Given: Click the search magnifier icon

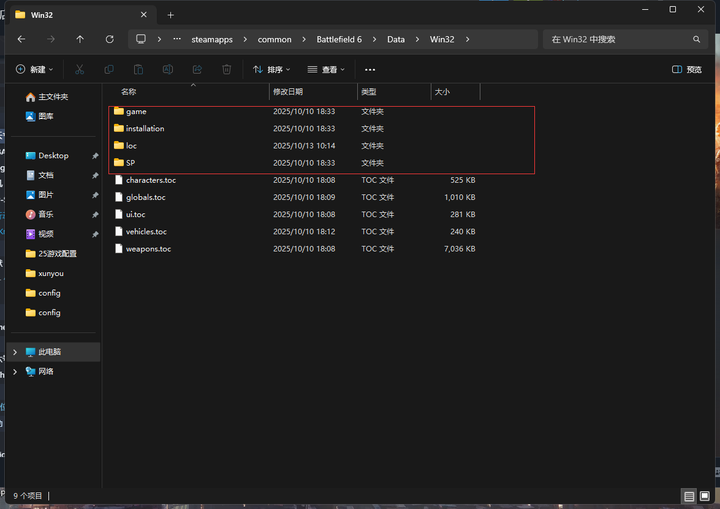Looking at the screenshot, I should (x=698, y=39).
